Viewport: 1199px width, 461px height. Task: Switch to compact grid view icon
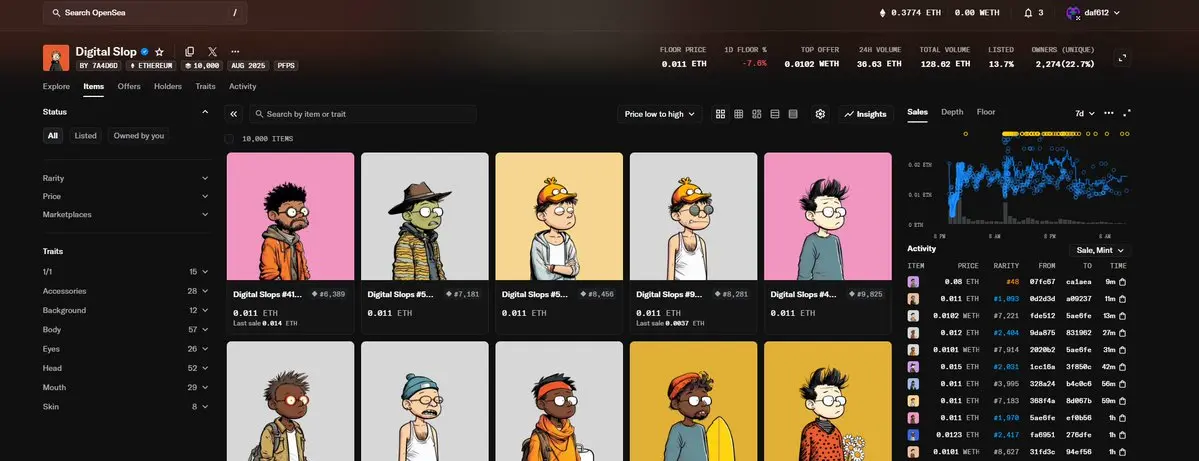(739, 114)
